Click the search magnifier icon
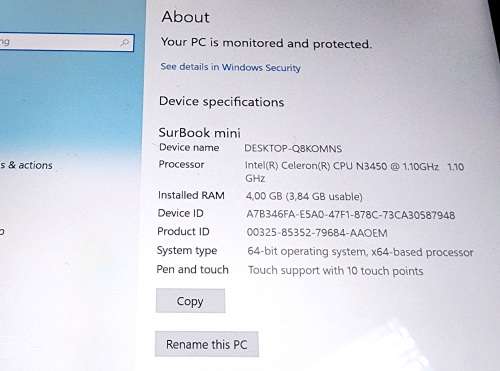The width and height of the screenshot is (500, 371). pyautogui.click(x=125, y=43)
